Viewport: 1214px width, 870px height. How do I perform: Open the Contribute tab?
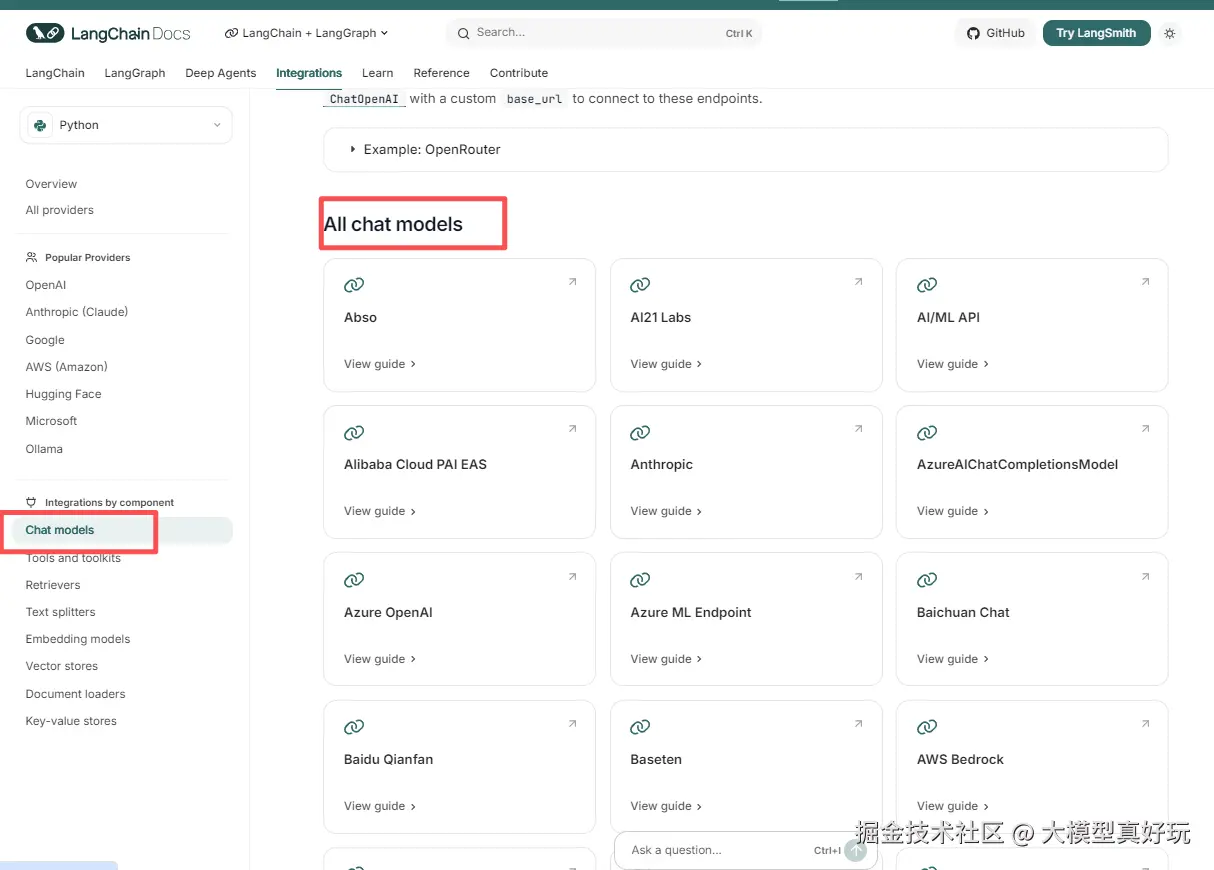pos(519,73)
